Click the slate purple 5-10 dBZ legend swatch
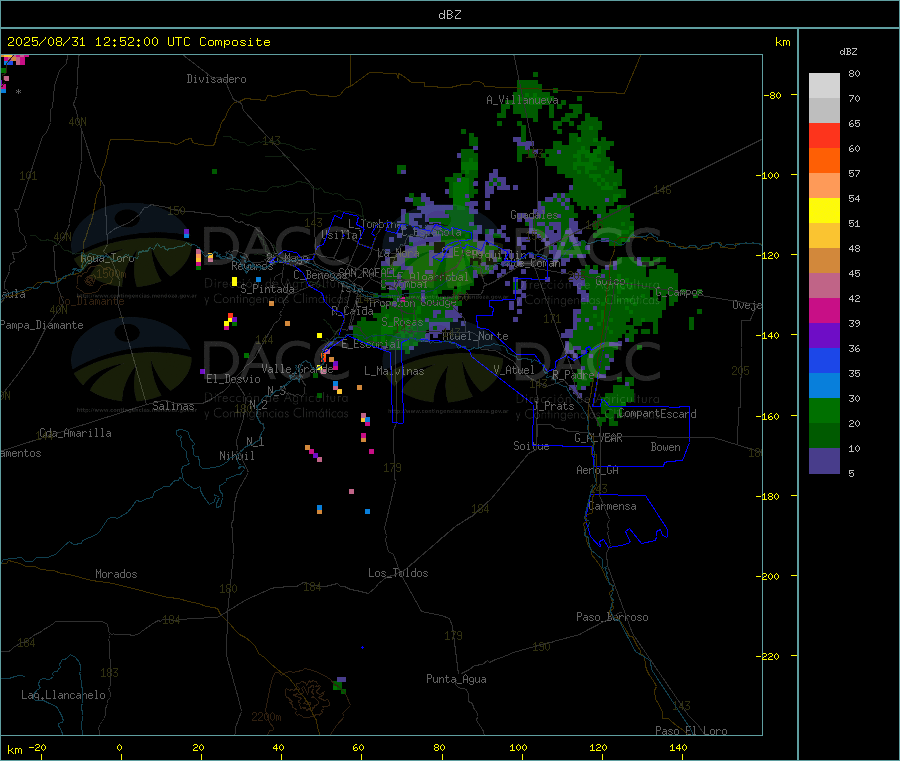The height and width of the screenshot is (761, 900). pos(824,461)
